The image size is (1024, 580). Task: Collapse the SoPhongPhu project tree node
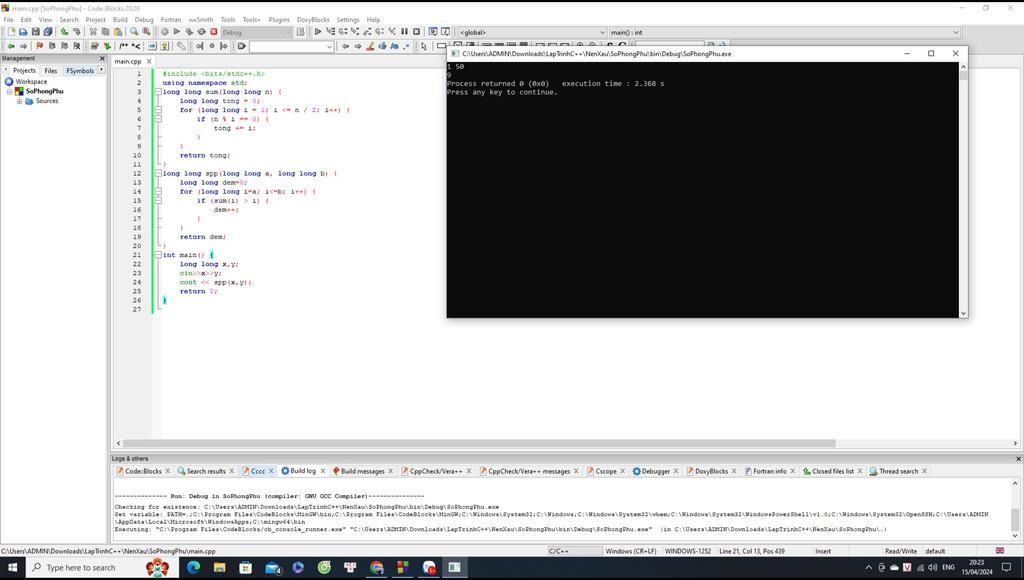10,91
